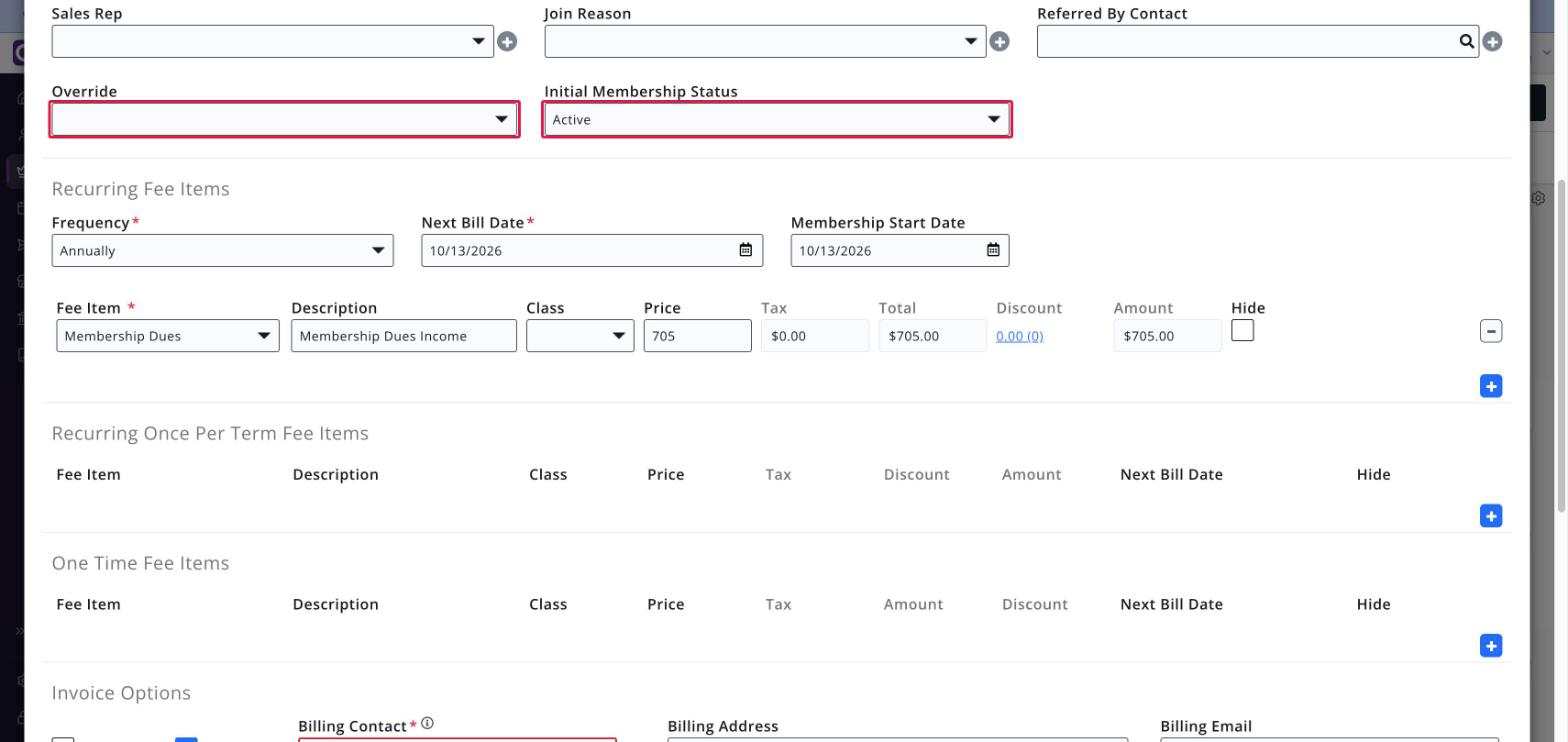Expand the Override dropdown
Image resolution: width=1568 pixels, height=742 pixels.
coord(284,119)
